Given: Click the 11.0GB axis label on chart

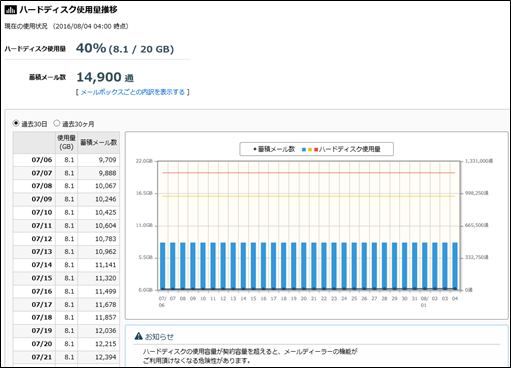Looking at the screenshot, I should point(144,226).
